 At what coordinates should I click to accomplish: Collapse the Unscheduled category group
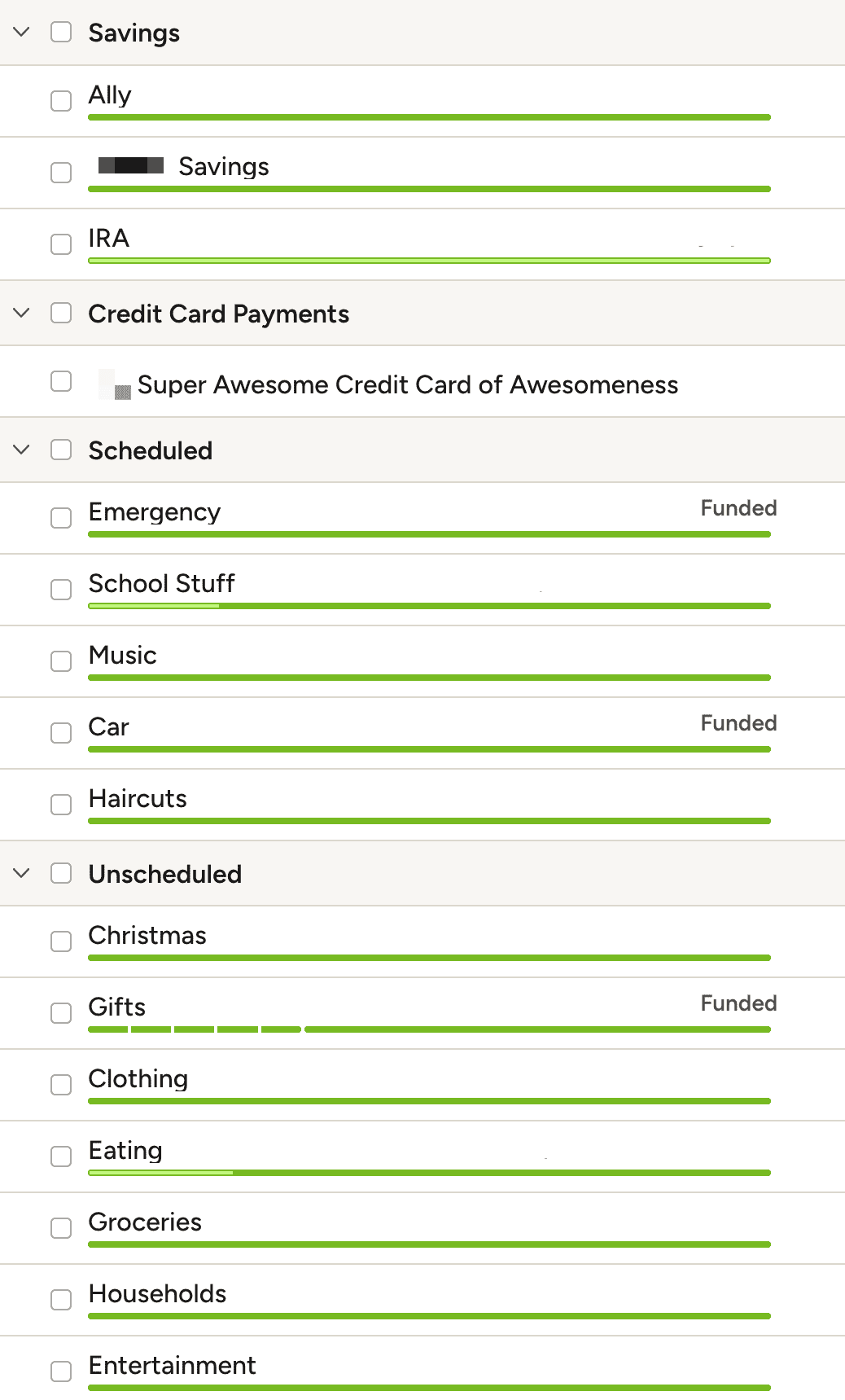coord(22,873)
